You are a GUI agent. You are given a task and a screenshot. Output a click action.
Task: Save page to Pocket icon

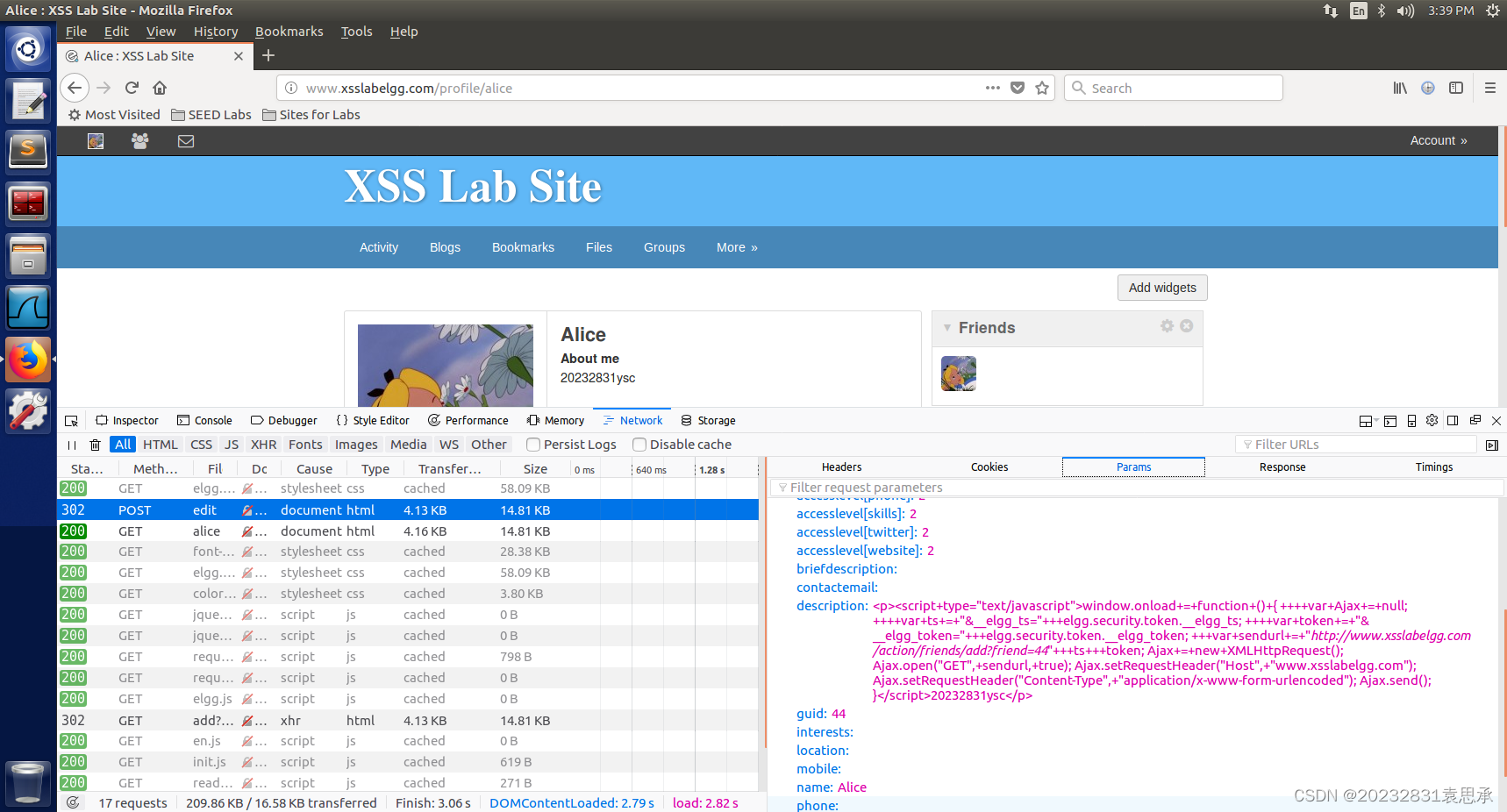1018,88
